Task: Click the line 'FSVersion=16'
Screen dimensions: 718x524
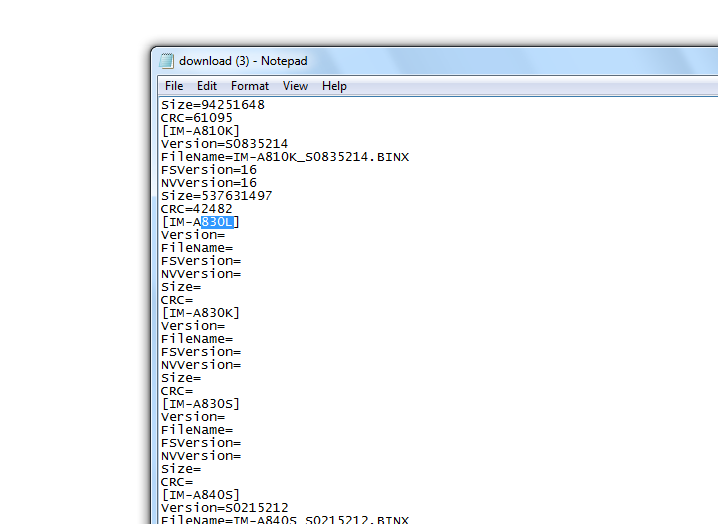Action: [209, 170]
